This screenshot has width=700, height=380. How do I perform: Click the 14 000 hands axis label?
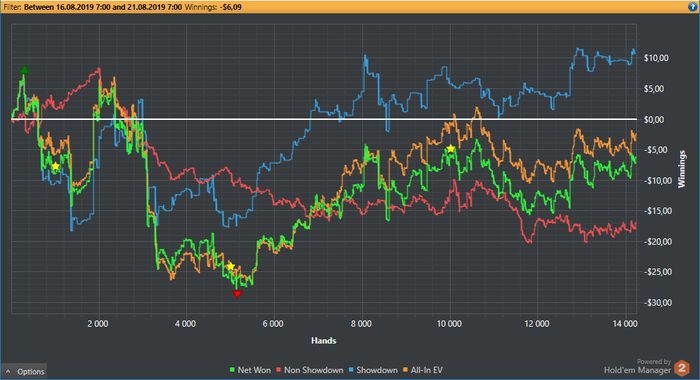click(x=625, y=324)
